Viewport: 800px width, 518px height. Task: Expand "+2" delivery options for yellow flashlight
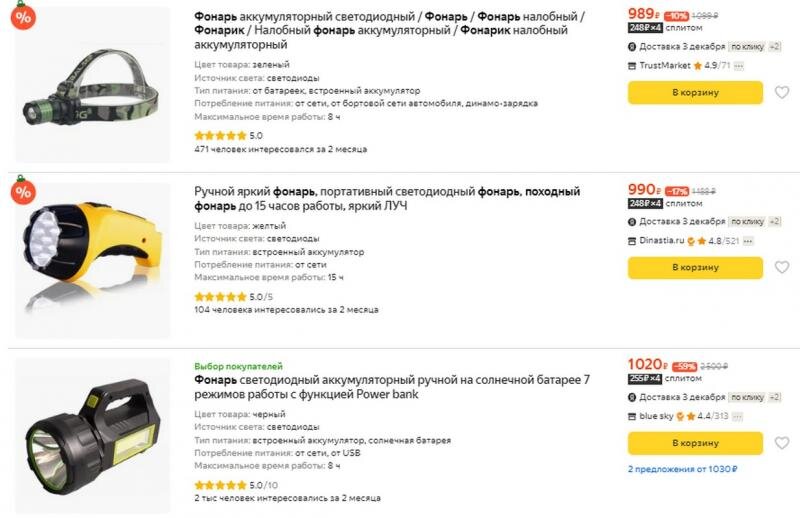pyautogui.click(x=775, y=222)
